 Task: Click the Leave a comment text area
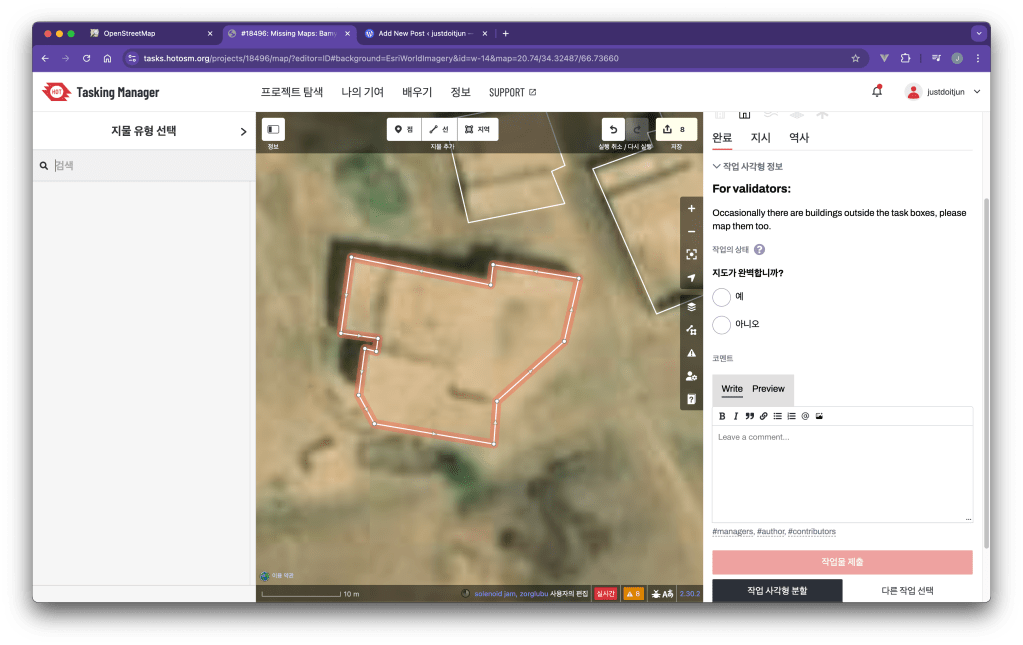point(841,470)
